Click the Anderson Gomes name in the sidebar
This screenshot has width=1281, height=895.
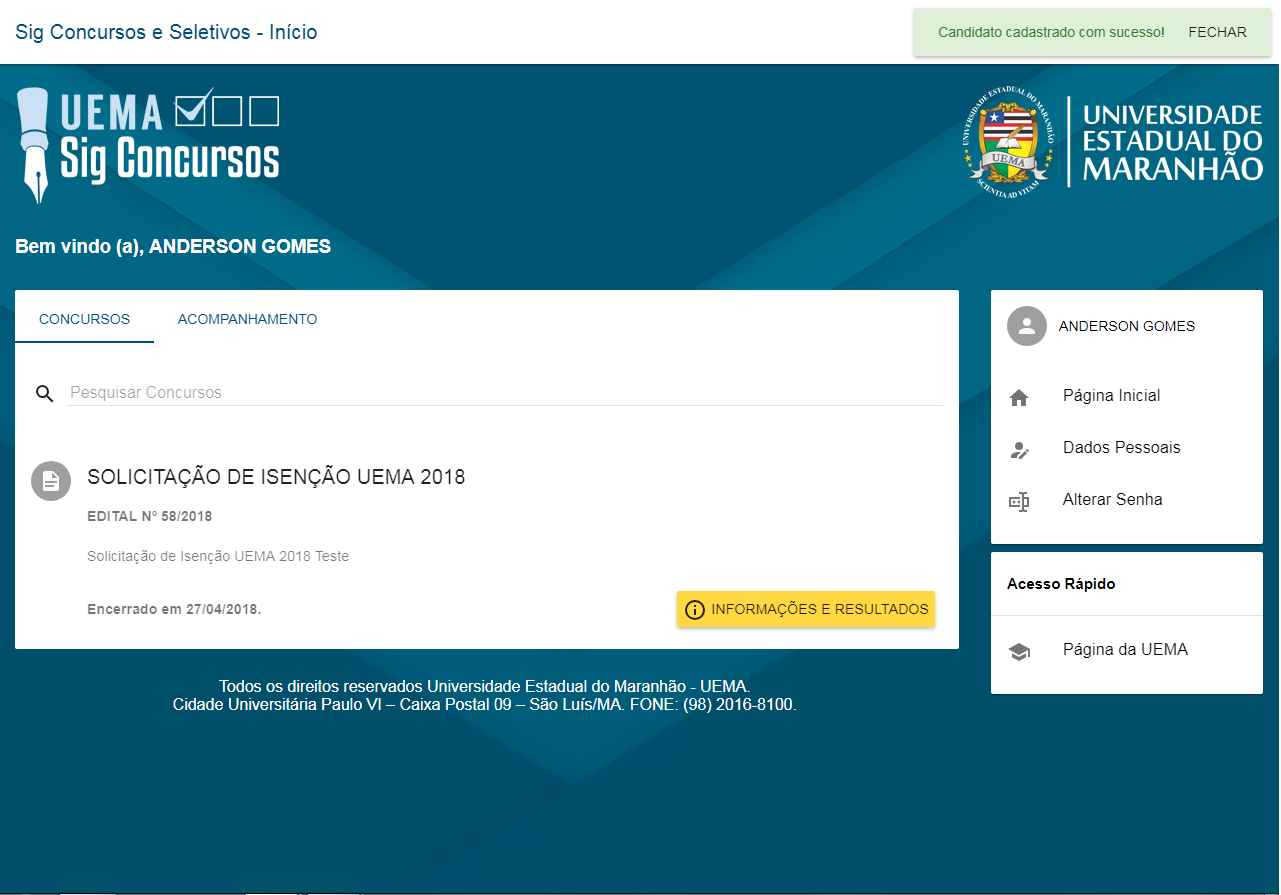[1127, 326]
